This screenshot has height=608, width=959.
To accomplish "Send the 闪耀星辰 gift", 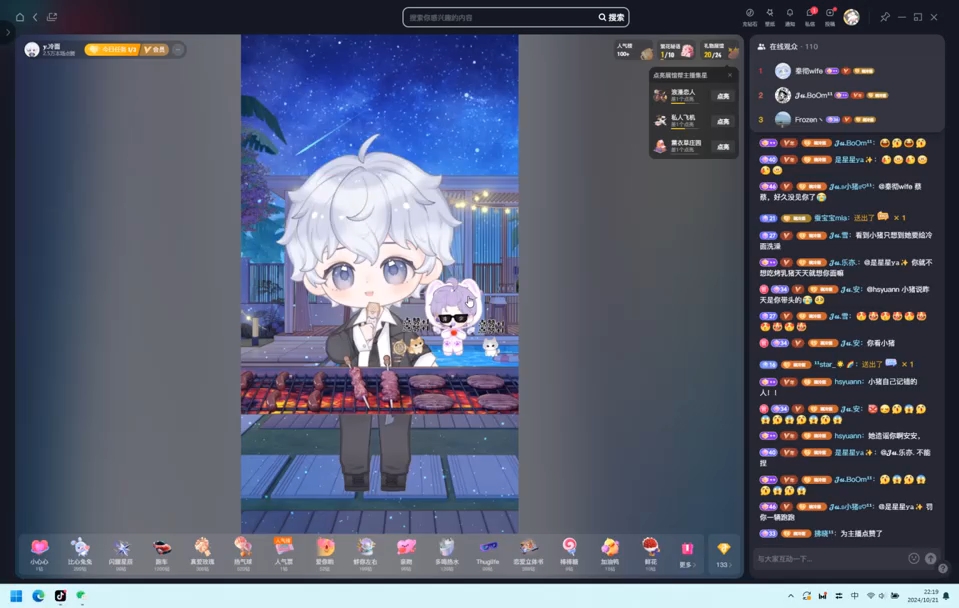I will point(120,554).
